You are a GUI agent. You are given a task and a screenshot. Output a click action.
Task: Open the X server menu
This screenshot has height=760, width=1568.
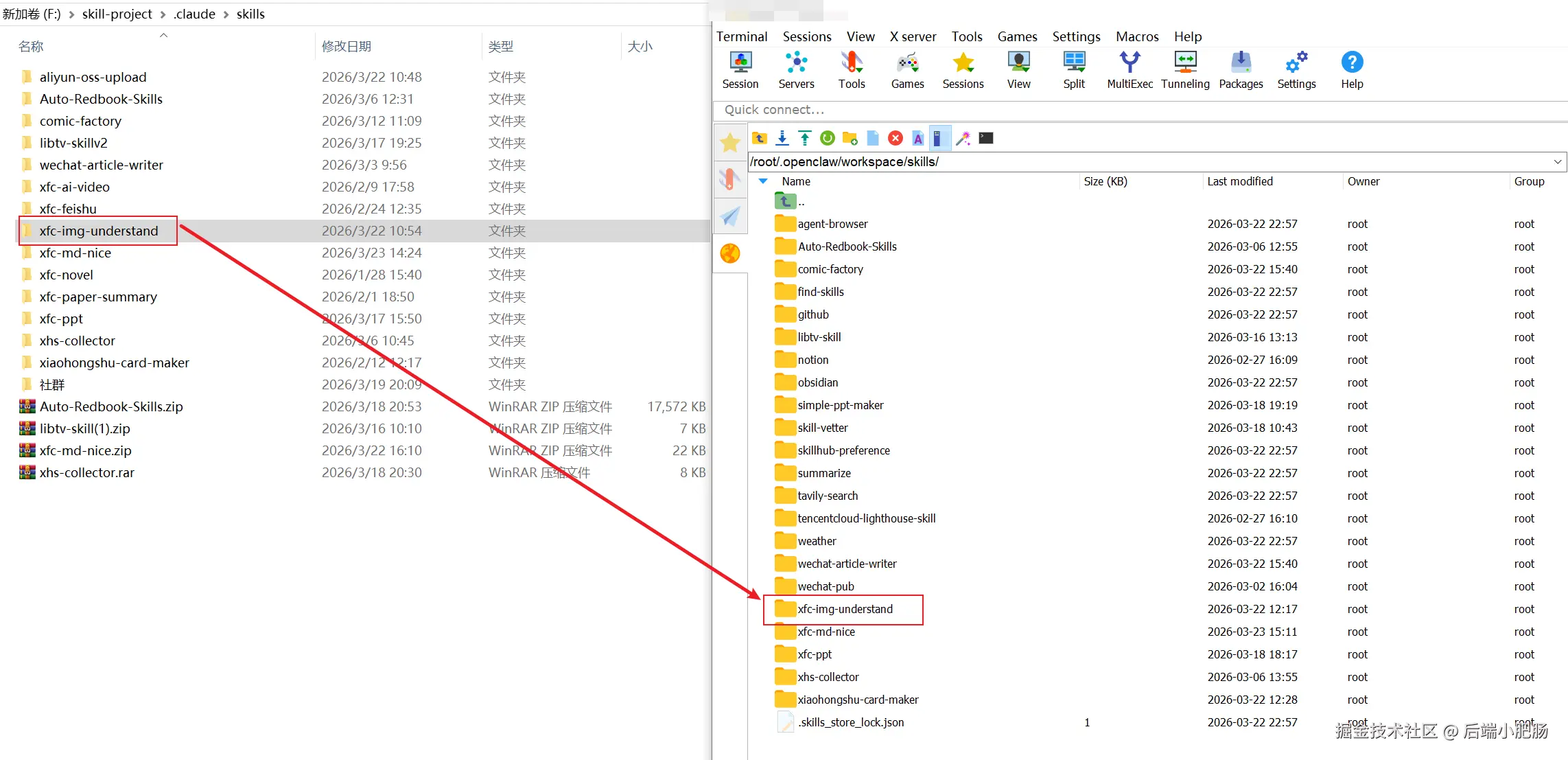click(913, 36)
